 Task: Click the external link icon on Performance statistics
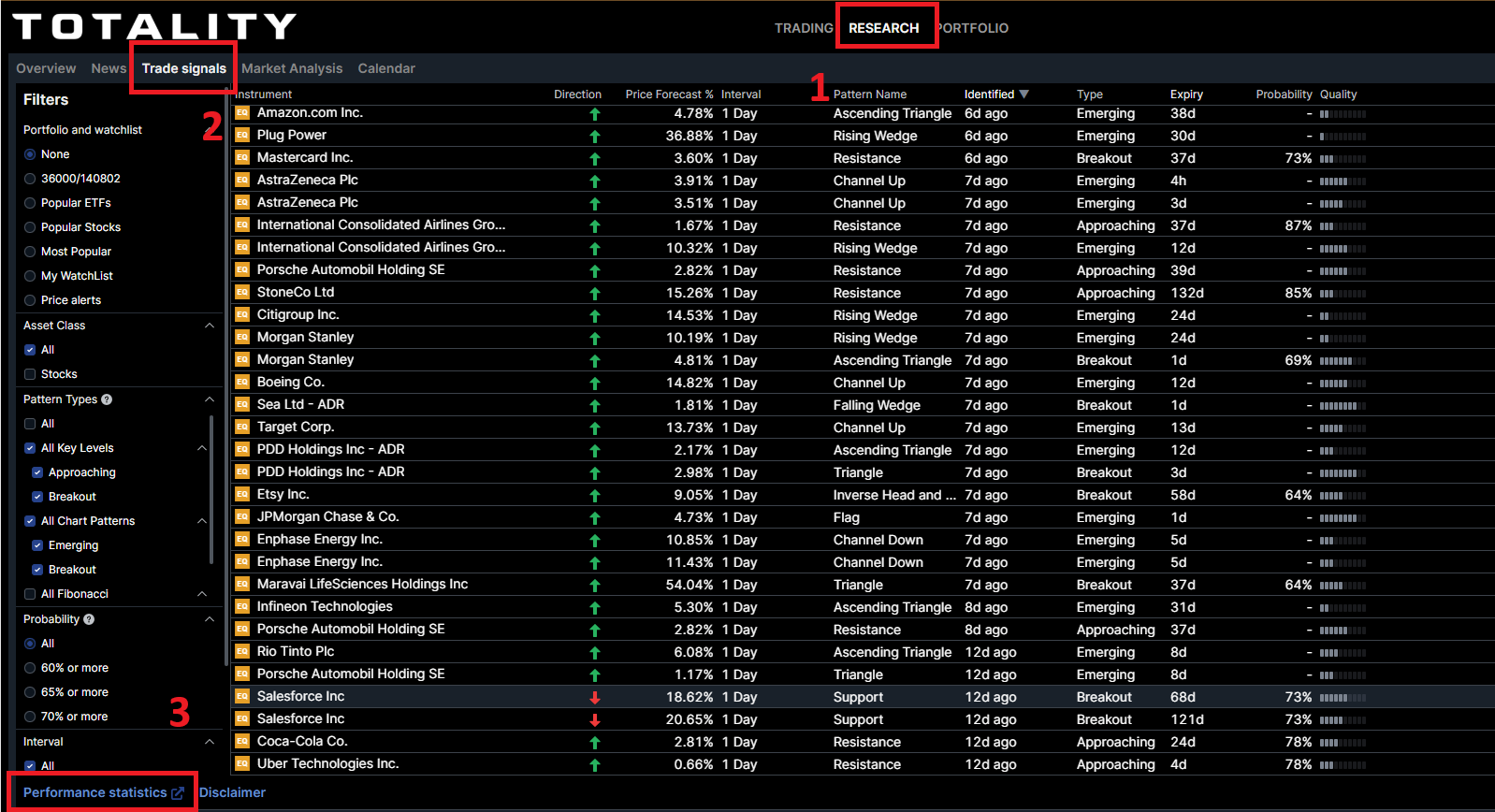pos(178,792)
